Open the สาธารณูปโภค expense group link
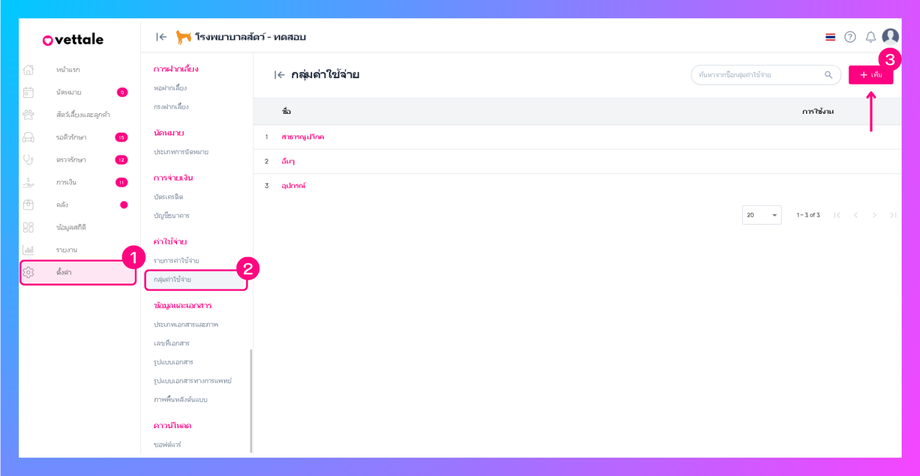 click(302, 137)
